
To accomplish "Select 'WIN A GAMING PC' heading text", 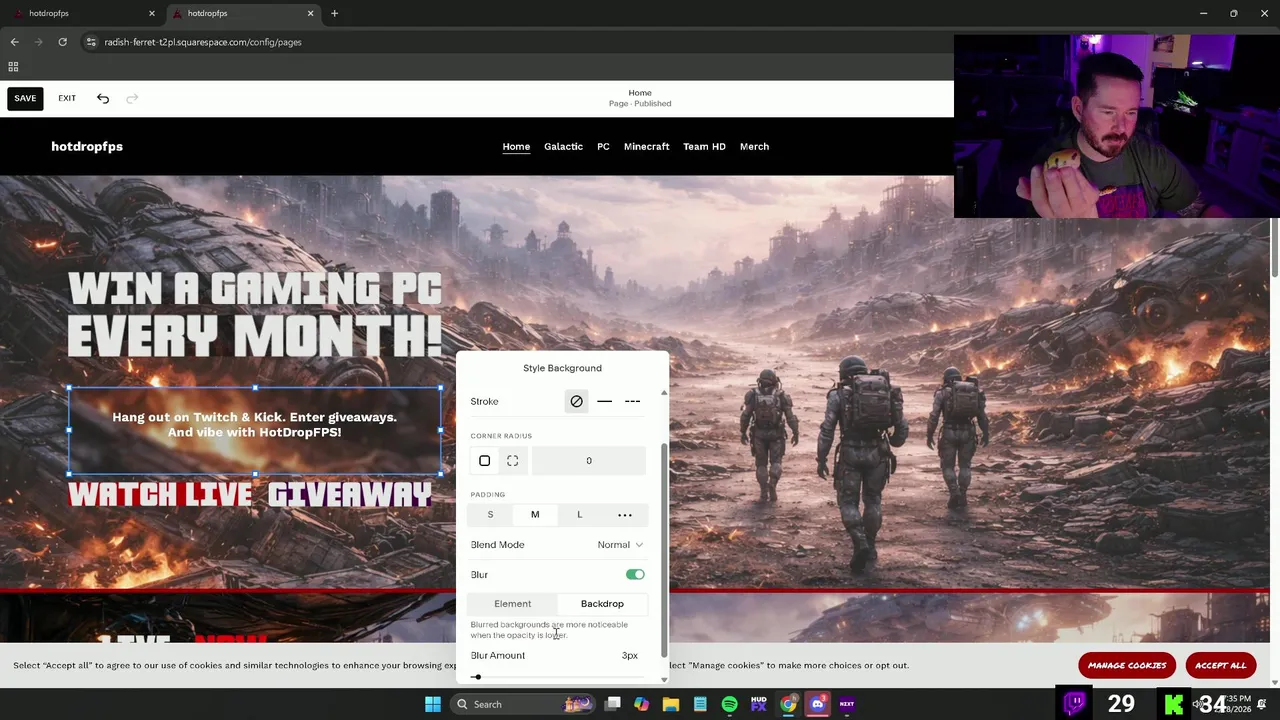I will [x=255, y=289].
